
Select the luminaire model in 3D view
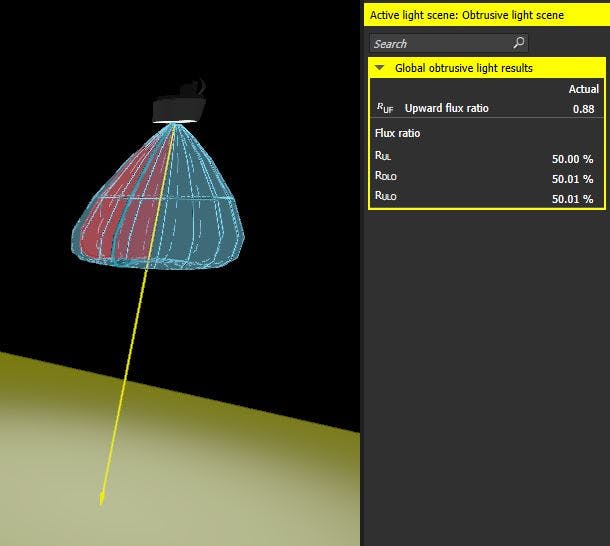pos(179,103)
